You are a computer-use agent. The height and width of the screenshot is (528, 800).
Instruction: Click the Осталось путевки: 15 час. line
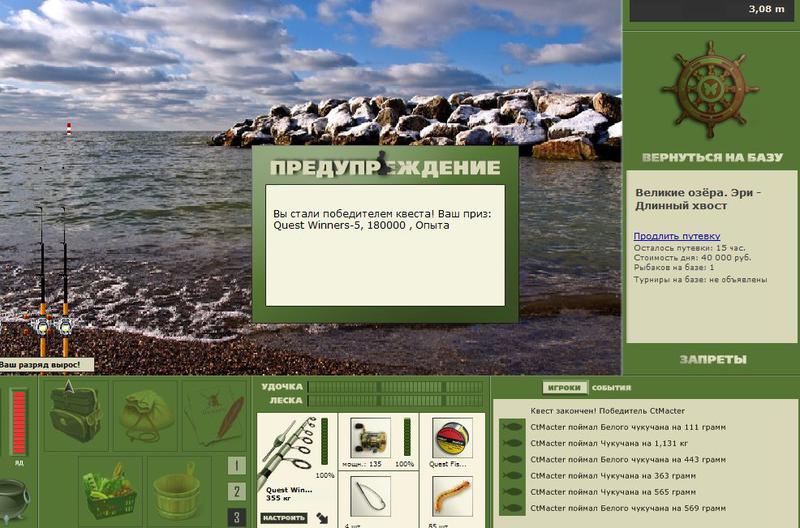[689, 248]
